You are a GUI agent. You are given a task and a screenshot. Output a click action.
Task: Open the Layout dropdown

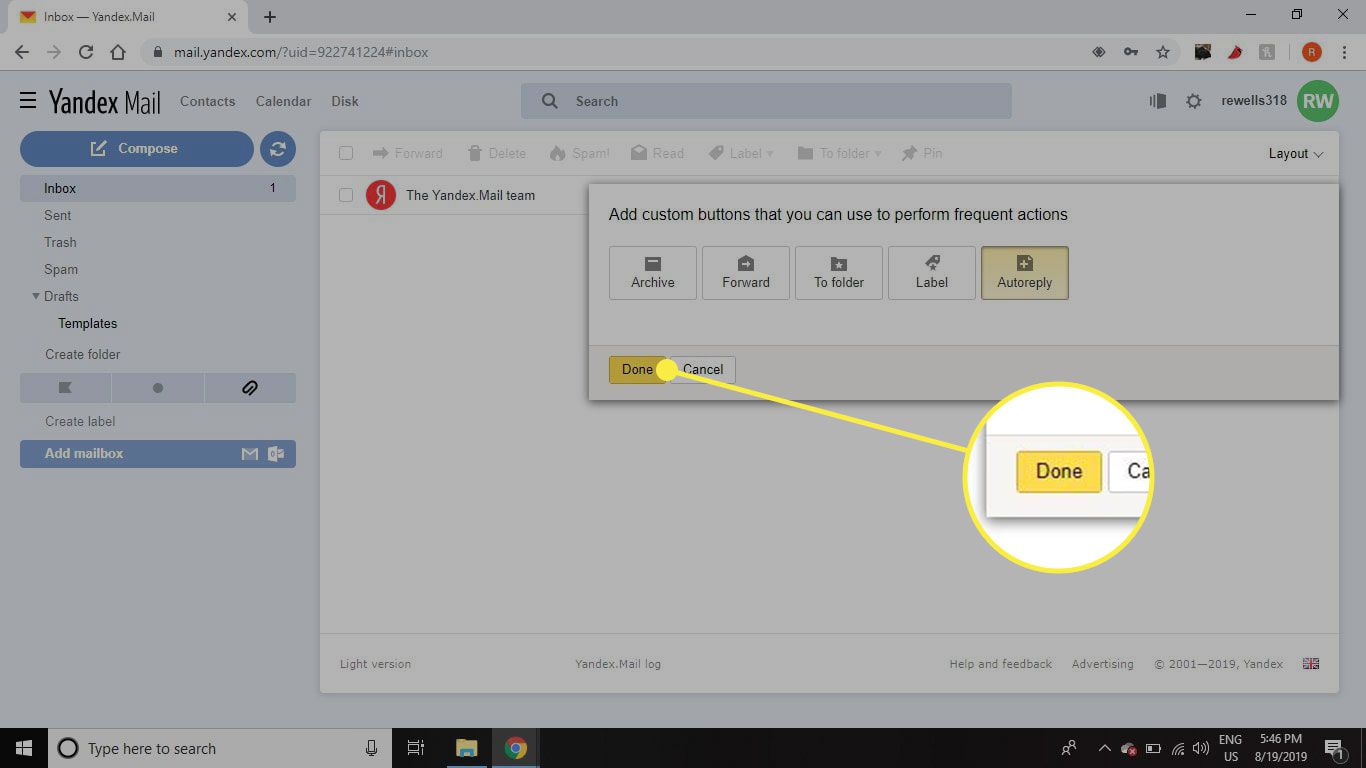coord(1295,153)
